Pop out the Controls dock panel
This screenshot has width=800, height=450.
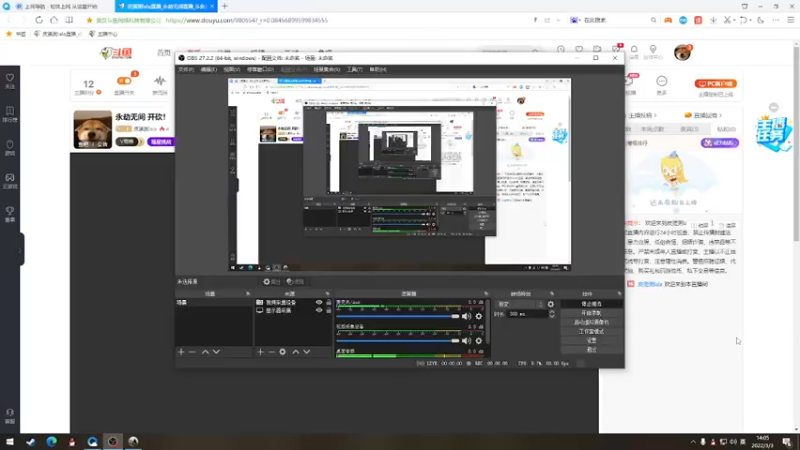point(619,294)
